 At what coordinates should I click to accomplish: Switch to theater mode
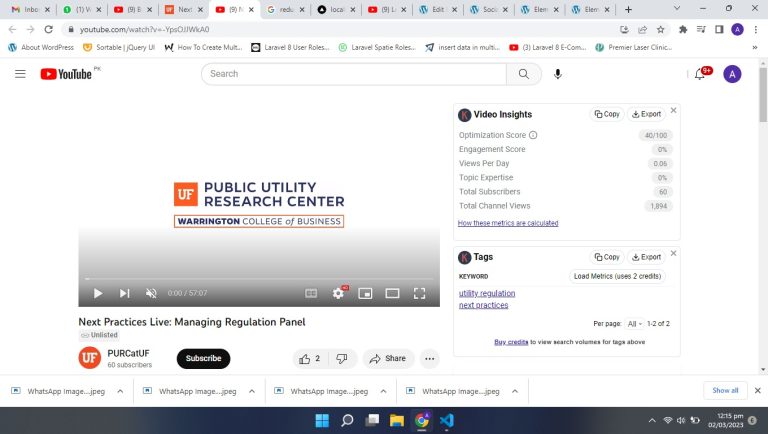[392, 293]
